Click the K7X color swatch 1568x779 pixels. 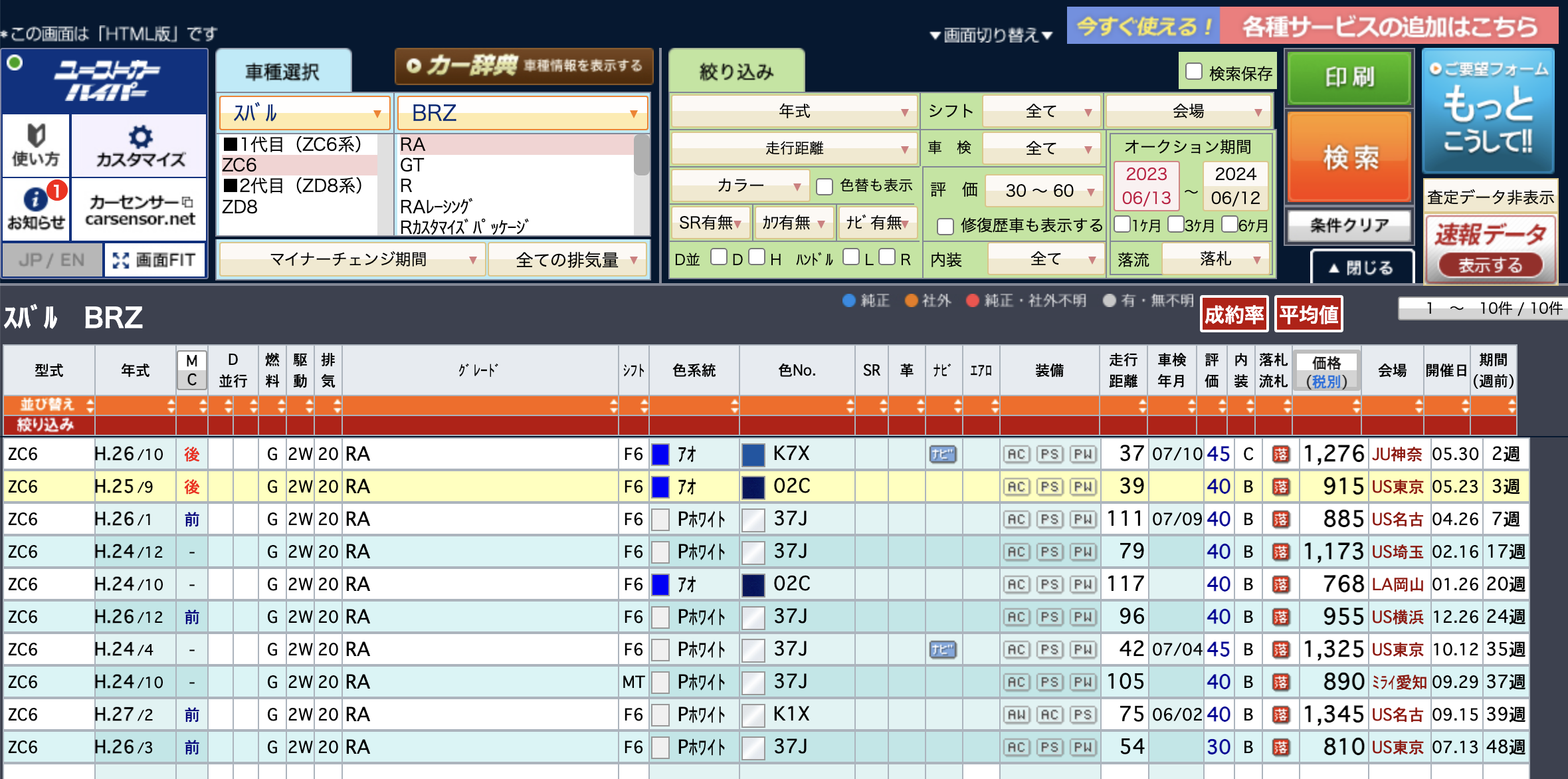tap(753, 455)
